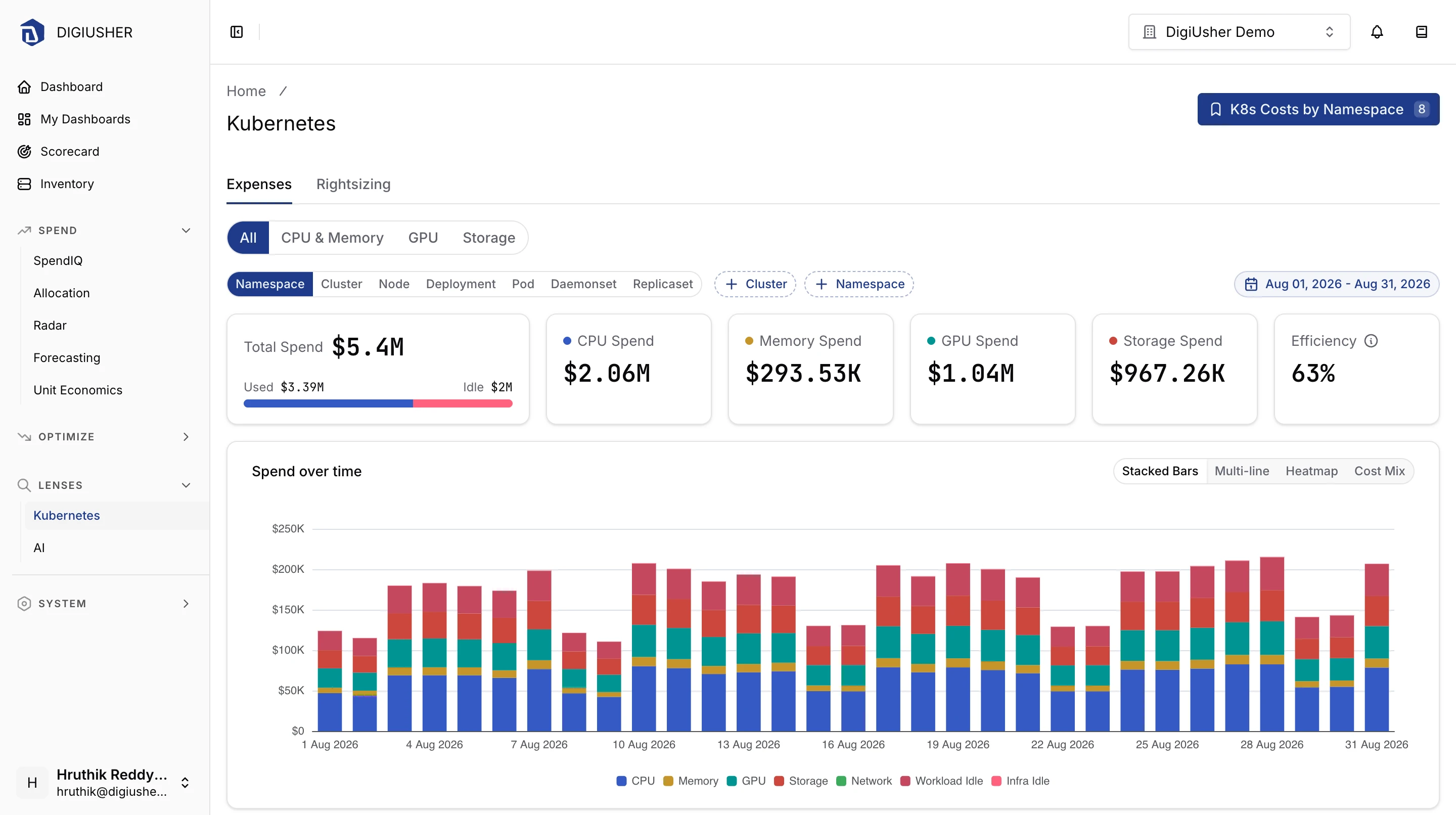Select the Storage filter tab

pos(489,238)
